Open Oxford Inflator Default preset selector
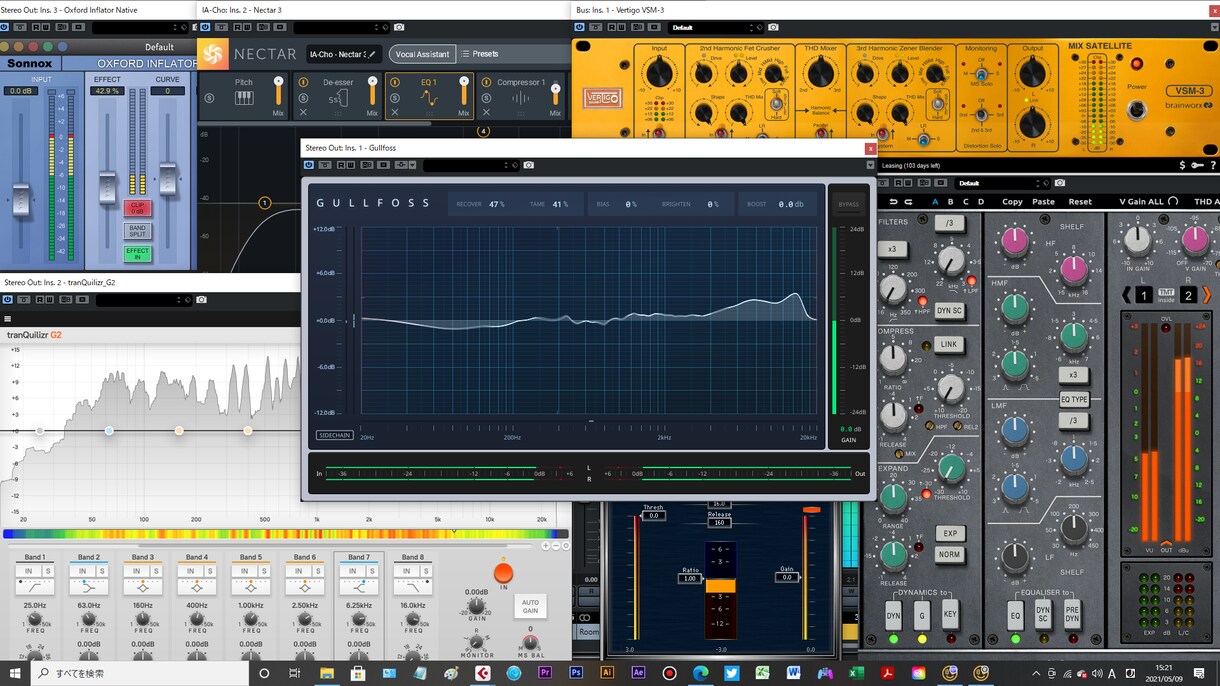The height and width of the screenshot is (686, 1220). tap(159, 47)
